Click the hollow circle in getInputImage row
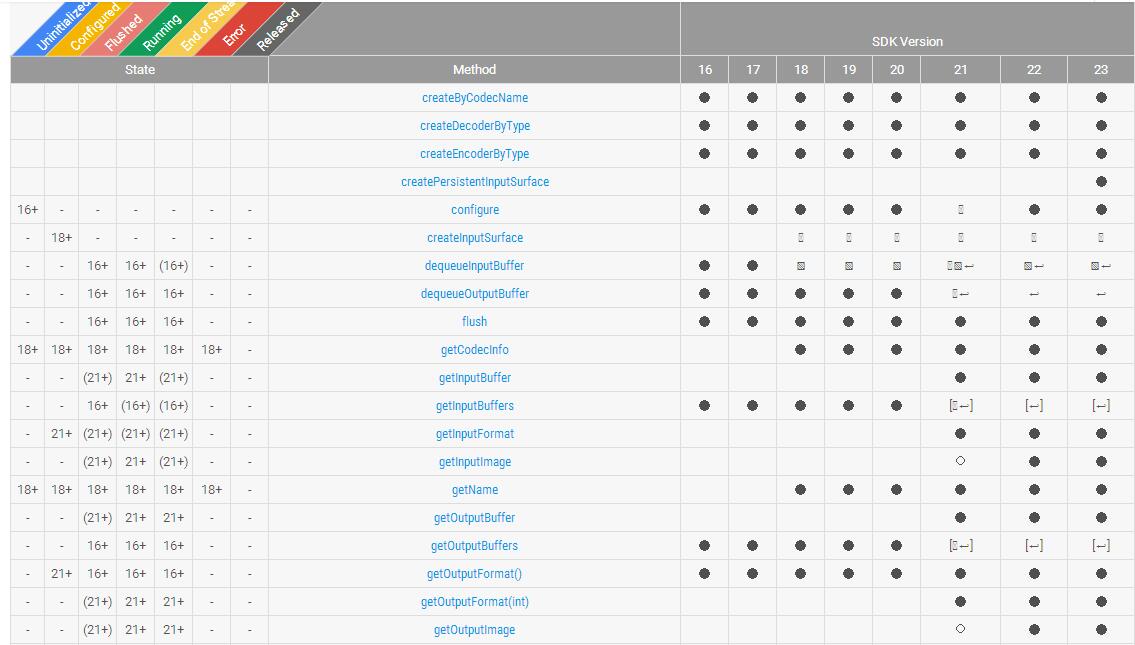The width and height of the screenshot is (1135, 645). tap(961, 461)
